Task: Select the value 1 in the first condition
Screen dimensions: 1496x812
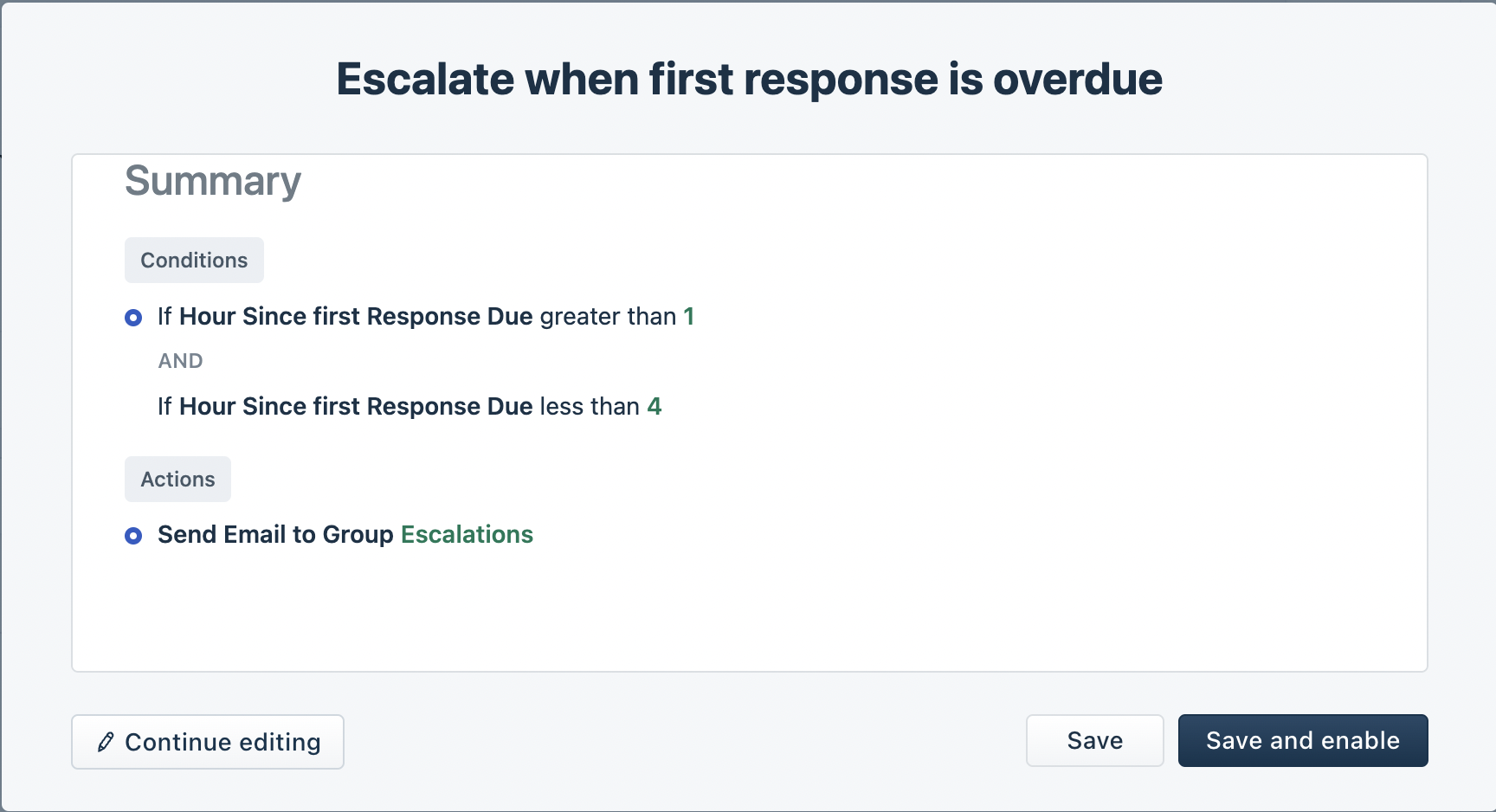Action: pos(687,317)
